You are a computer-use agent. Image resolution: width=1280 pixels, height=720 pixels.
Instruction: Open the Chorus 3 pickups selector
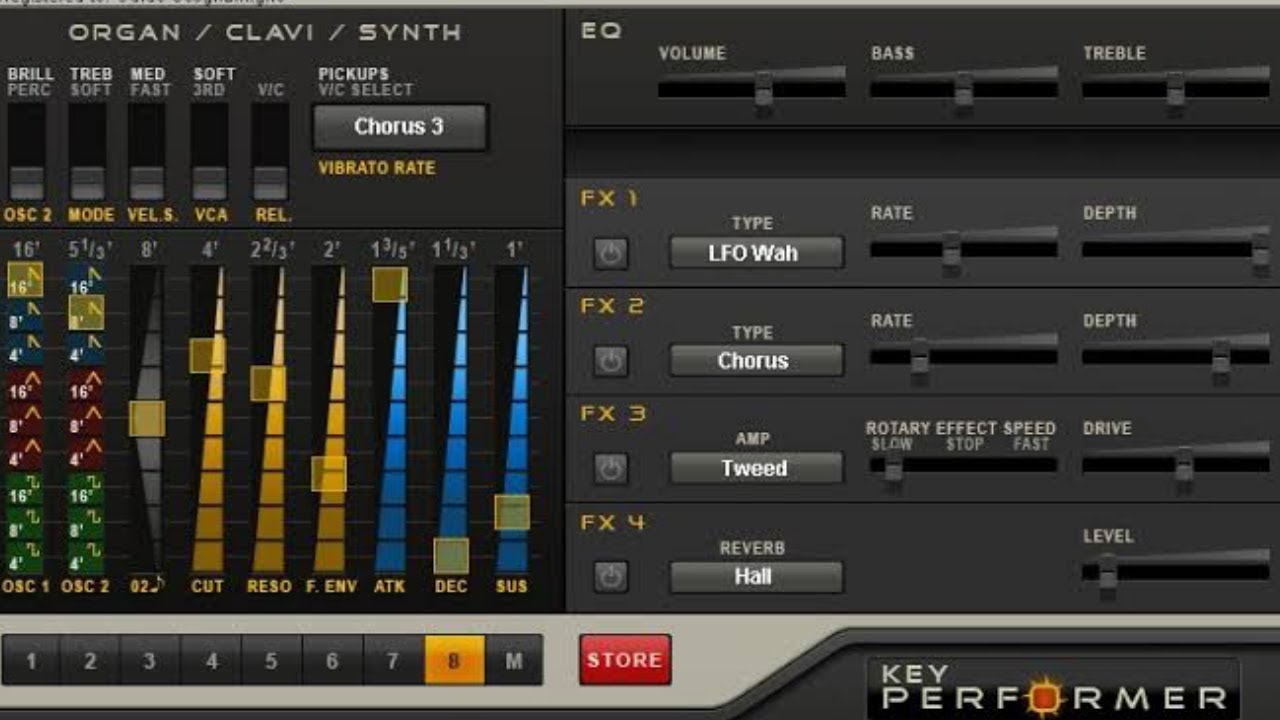coord(400,127)
